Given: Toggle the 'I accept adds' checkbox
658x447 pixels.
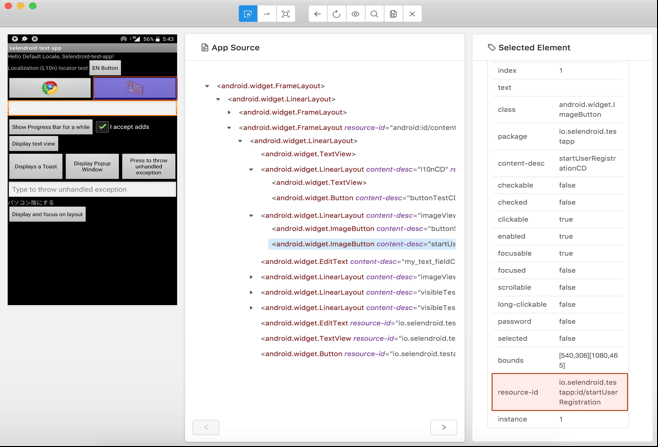Looking at the screenshot, I should click(x=102, y=127).
